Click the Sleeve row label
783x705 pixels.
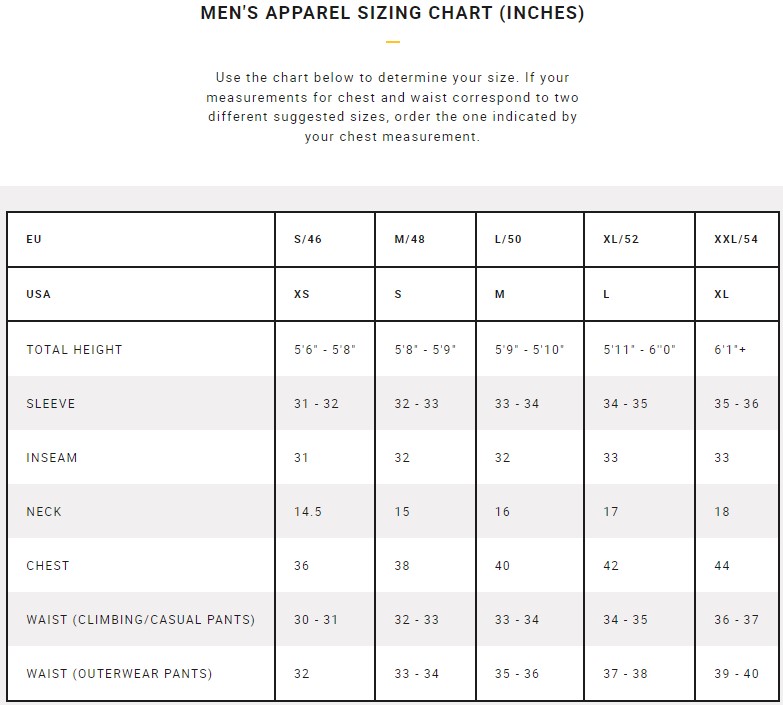pyautogui.click(x=50, y=403)
